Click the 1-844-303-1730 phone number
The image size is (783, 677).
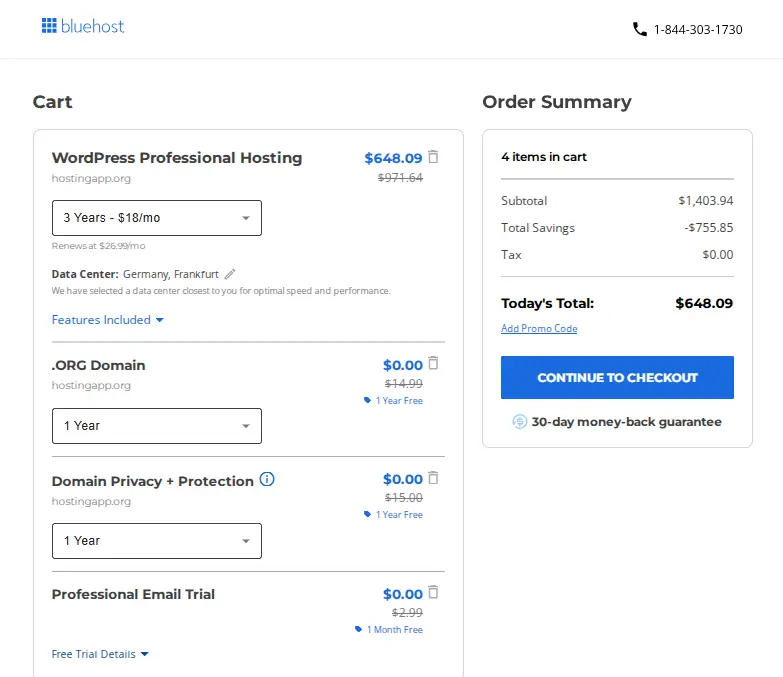(698, 30)
